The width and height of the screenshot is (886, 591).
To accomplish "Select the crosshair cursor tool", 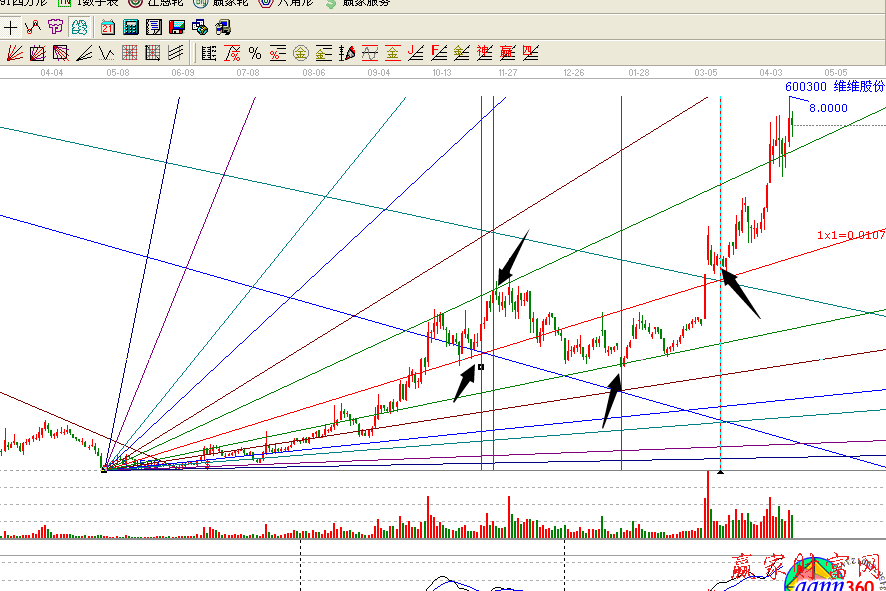I will pos(11,28).
